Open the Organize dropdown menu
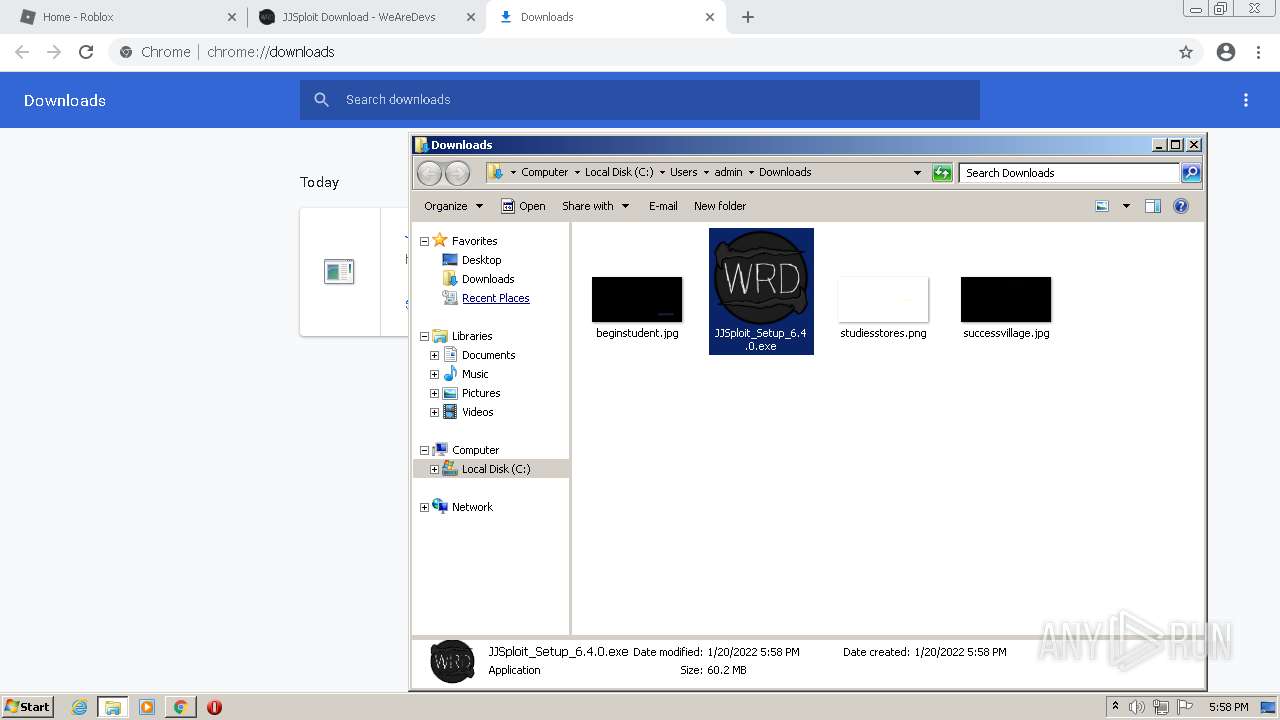The image size is (1280, 720). (453, 206)
